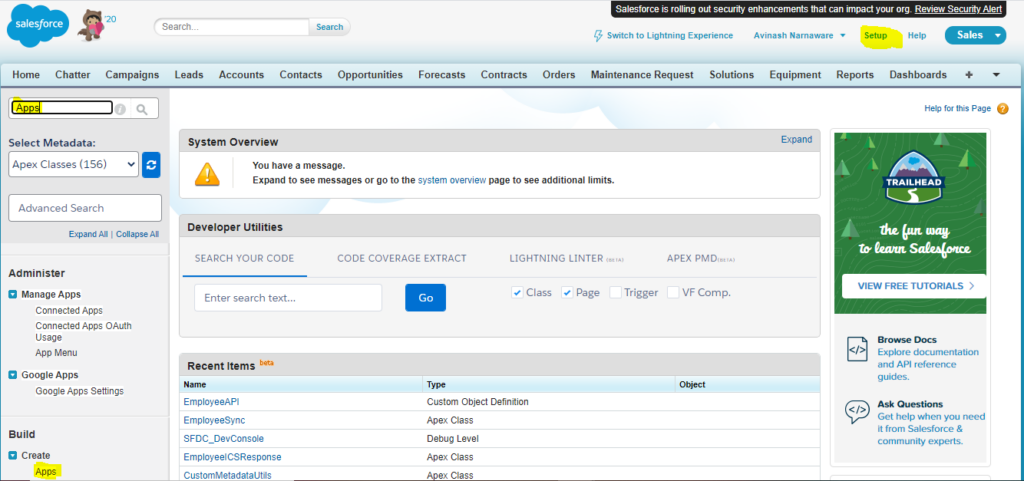This screenshot has height=481, width=1024.
Task: Open Apps under Create
Action: [x=46, y=471]
